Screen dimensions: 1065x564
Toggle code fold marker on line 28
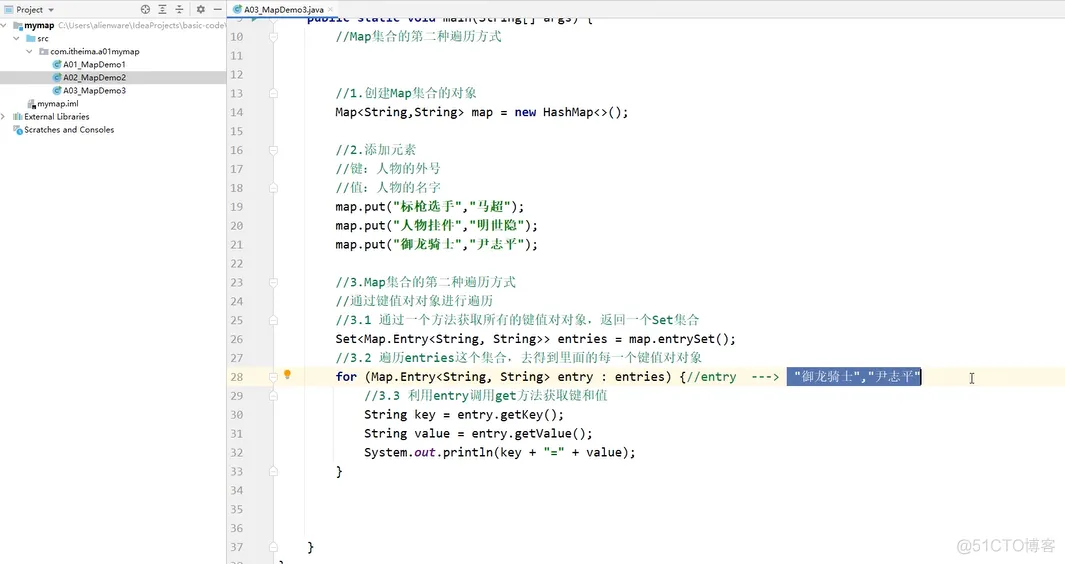pyautogui.click(x=273, y=376)
